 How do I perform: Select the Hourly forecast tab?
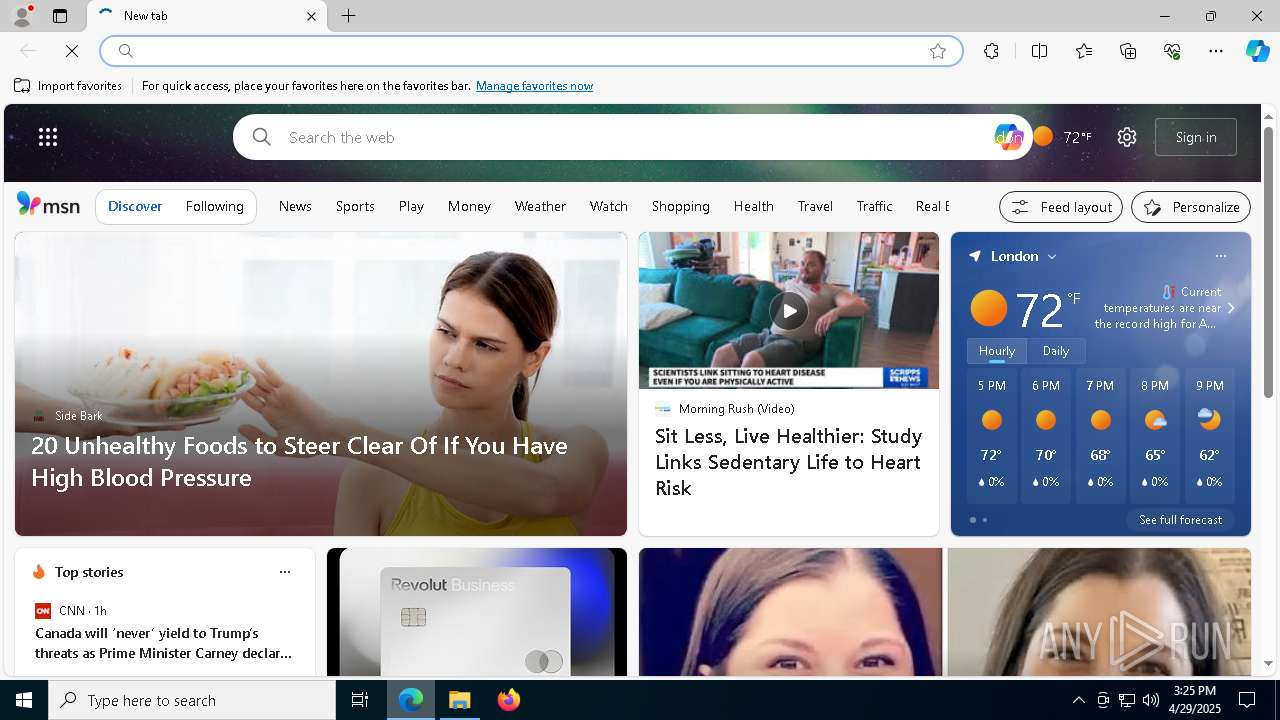pos(997,351)
